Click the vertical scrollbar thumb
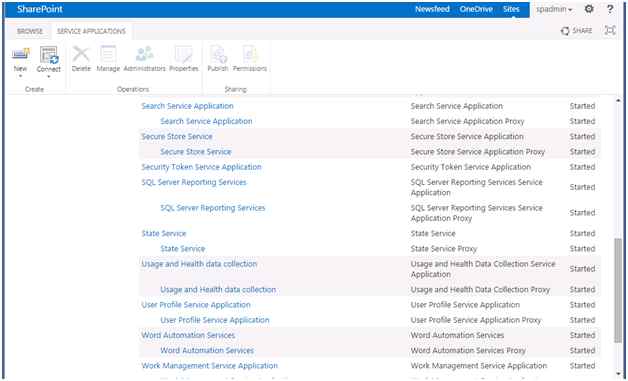Screen dimensions: 628x381 coord(618,290)
